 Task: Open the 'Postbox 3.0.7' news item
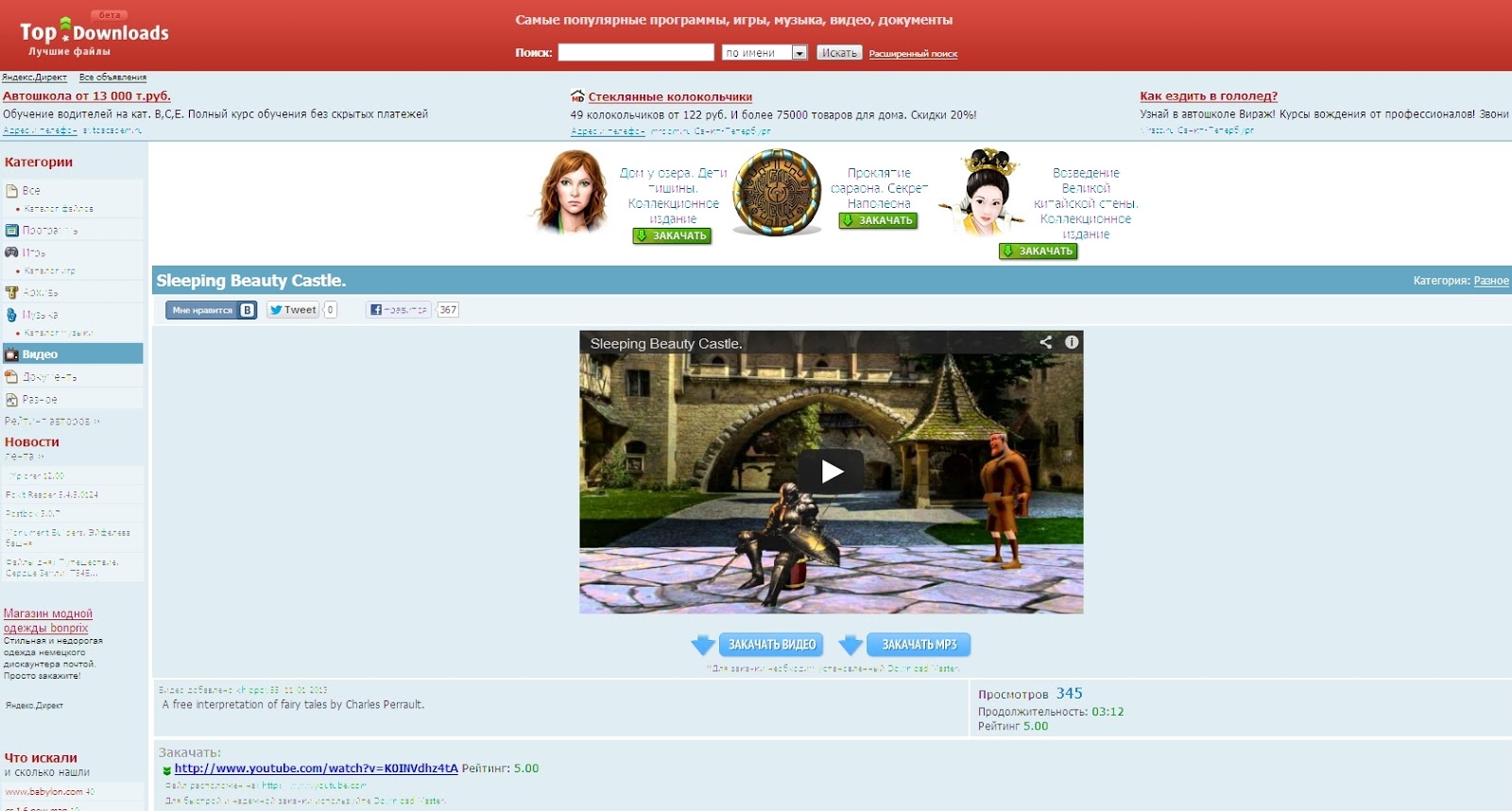click(32, 513)
